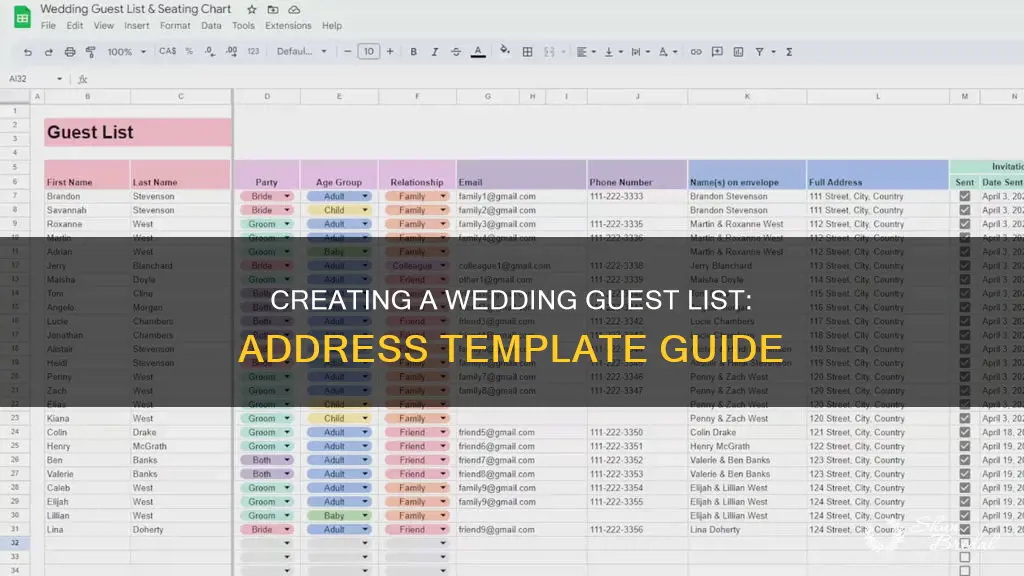Click the merge cells icon
Screen dimensions: 1024x576
pos(549,52)
